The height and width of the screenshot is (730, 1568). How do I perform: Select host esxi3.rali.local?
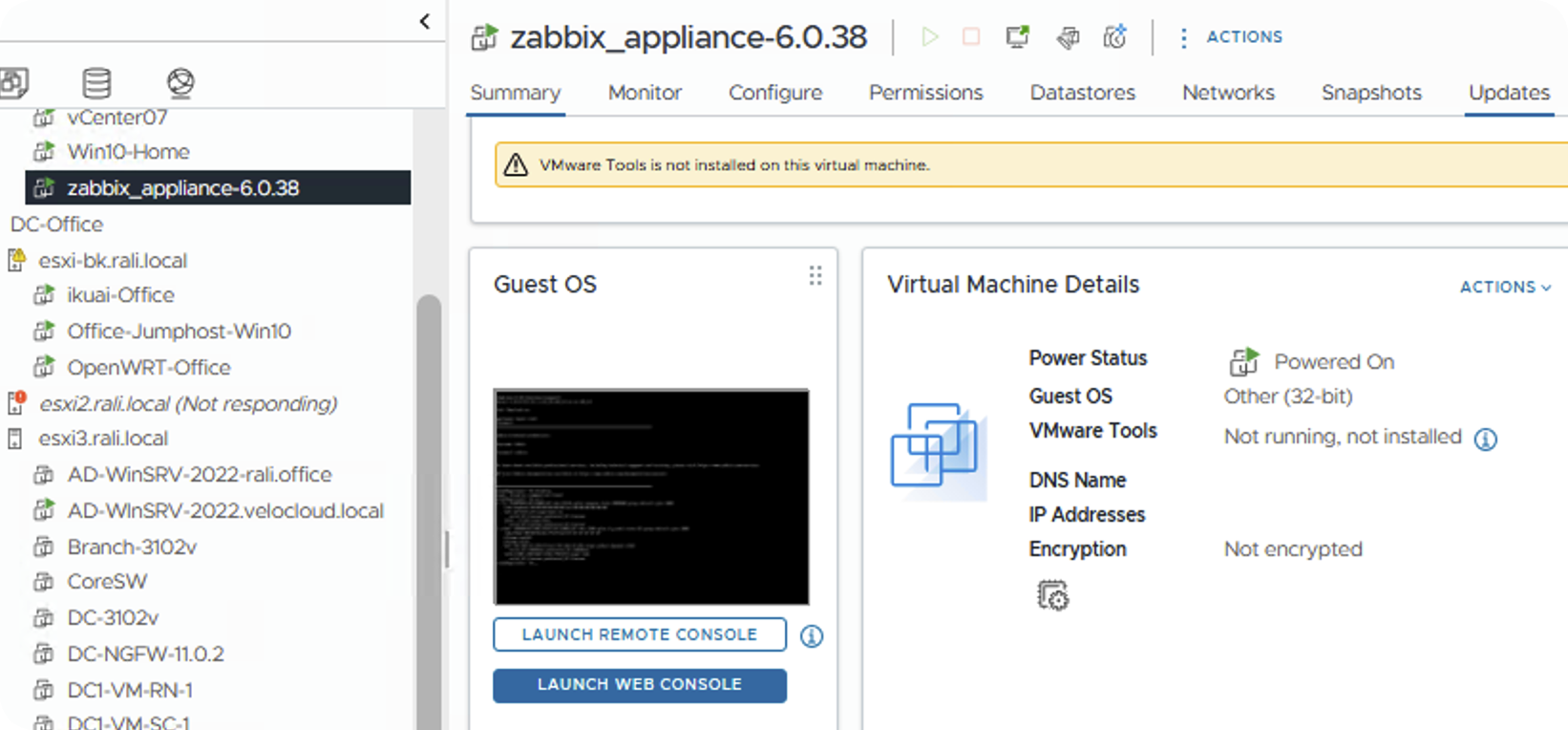coord(103,439)
